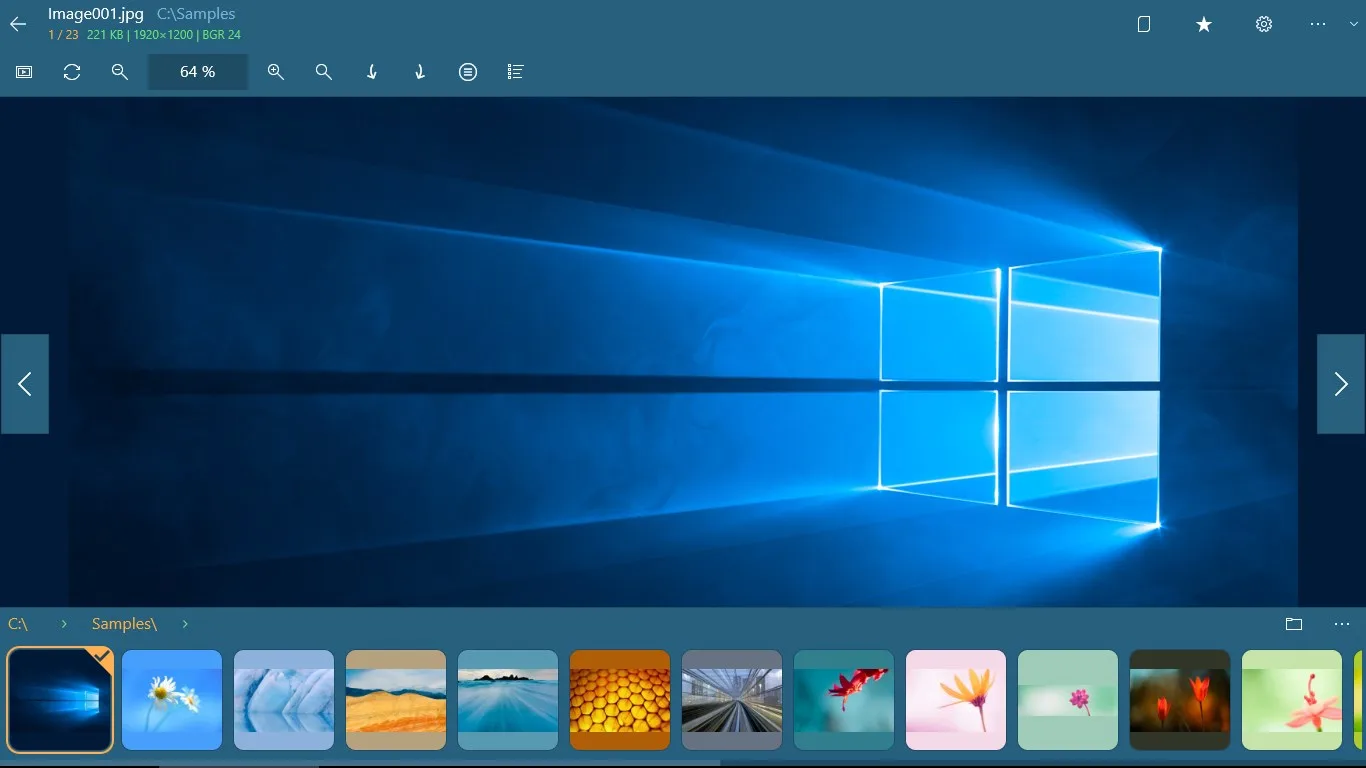Click the main Windows wallpaper image

tap(683, 352)
